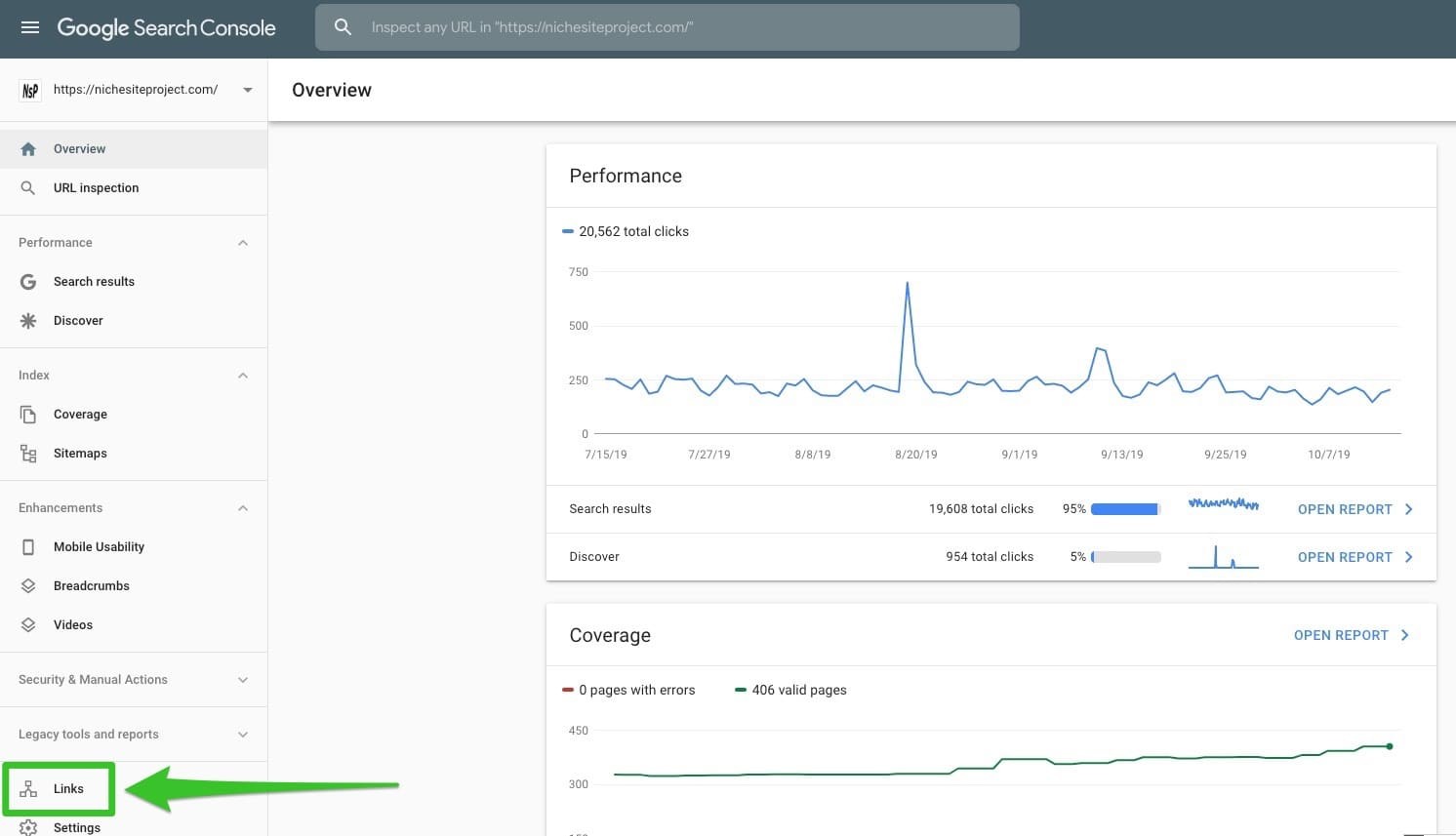Click the 10/7/19 date axis label
This screenshot has height=836, width=1456.
1329,455
